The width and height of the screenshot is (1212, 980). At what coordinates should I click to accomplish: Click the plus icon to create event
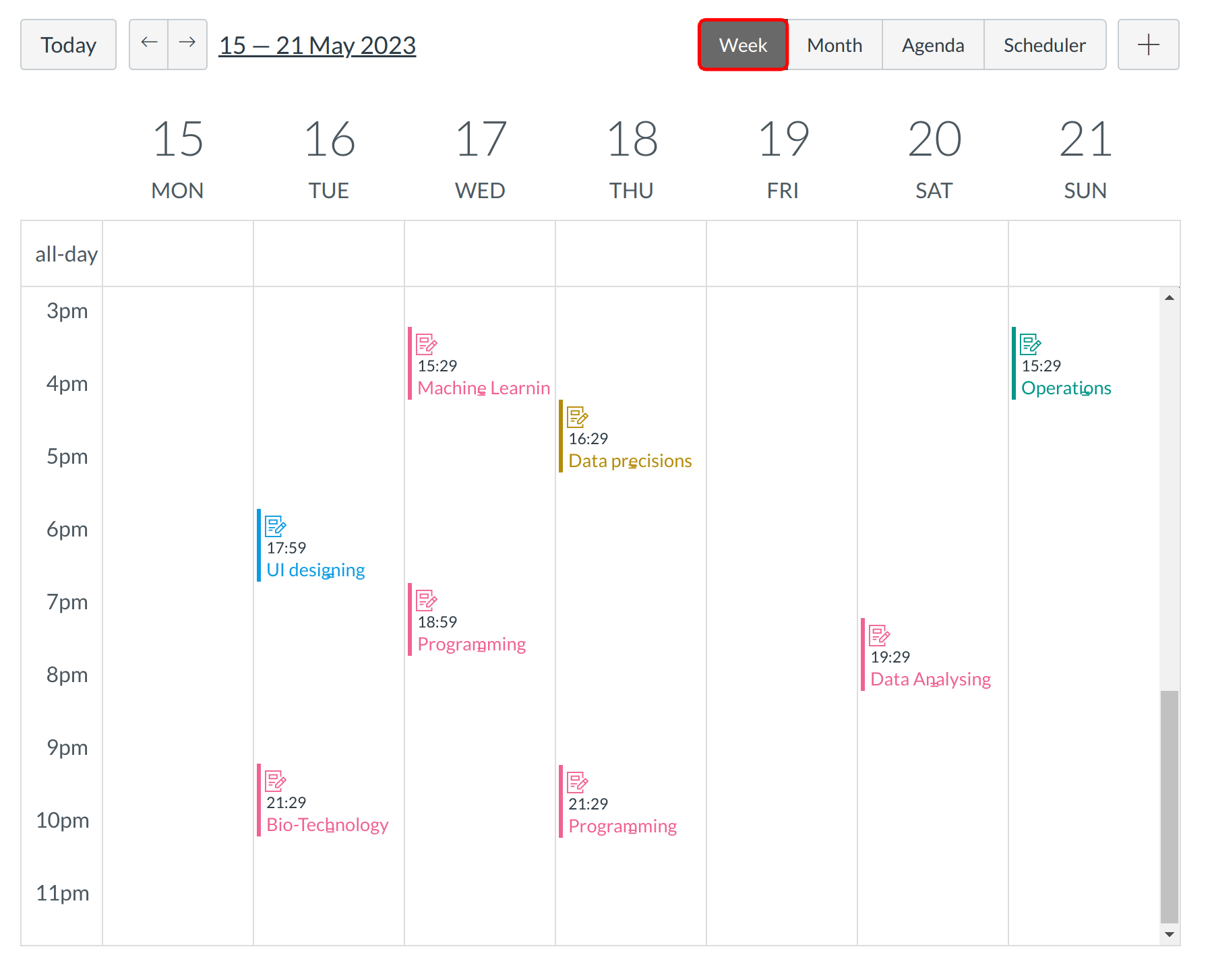pos(1148,44)
